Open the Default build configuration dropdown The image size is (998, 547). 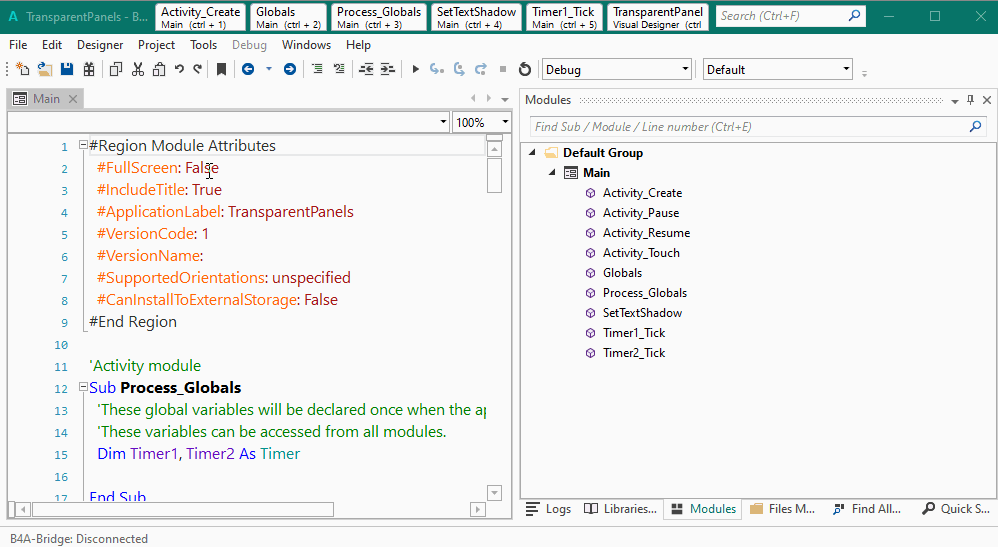pos(778,69)
